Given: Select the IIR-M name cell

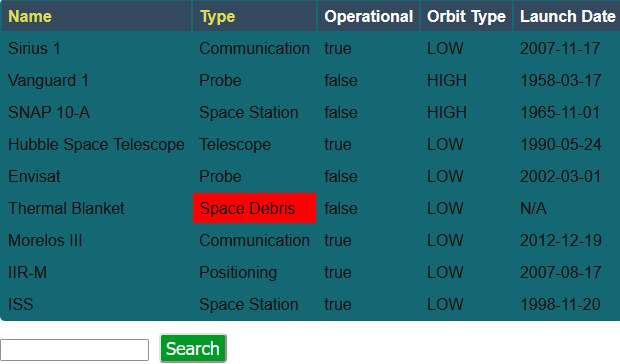Looking at the screenshot, I should [96, 272].
